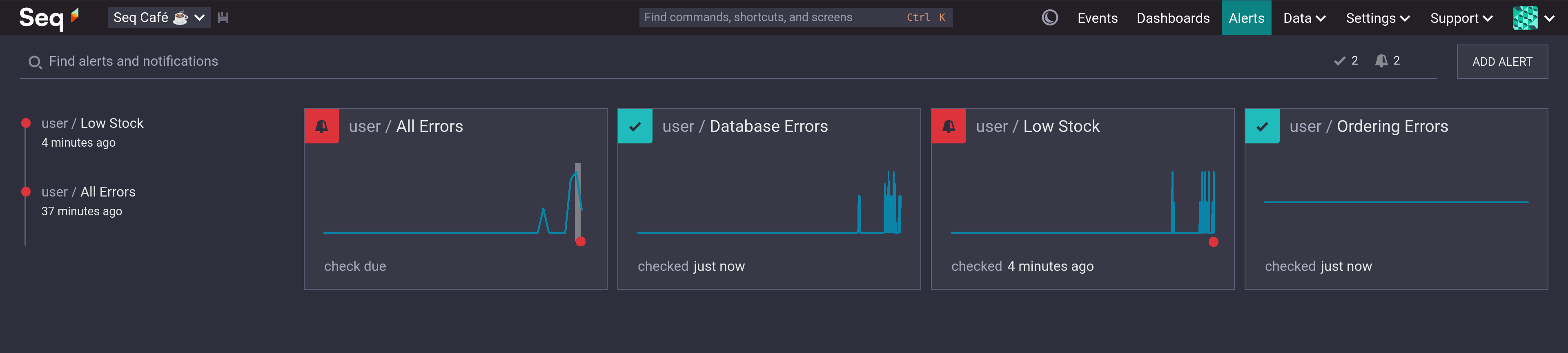
Task: Click the ADD ALERT button
Action: click(1502, 61)
